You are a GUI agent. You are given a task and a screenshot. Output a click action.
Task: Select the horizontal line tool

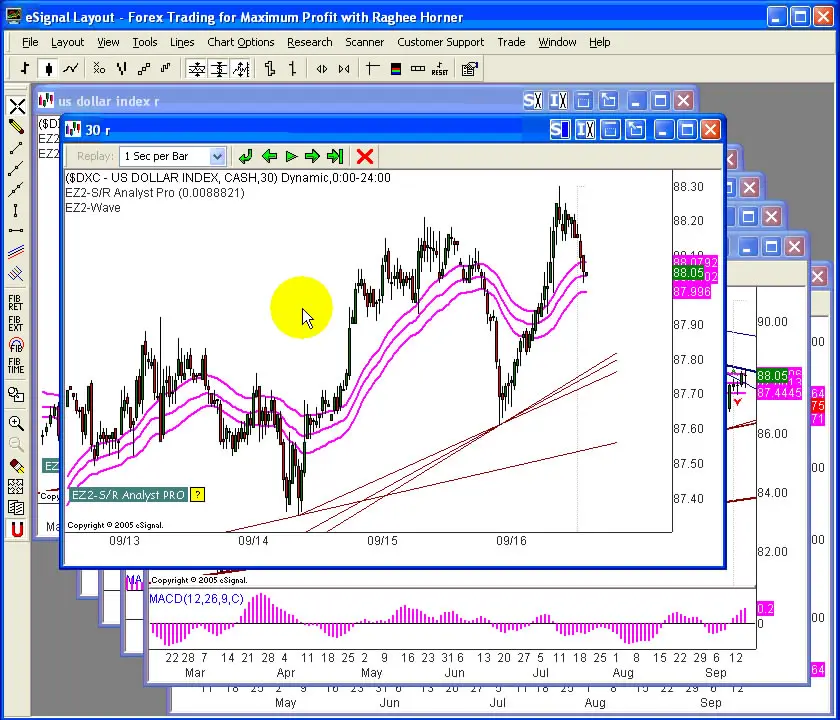(16, 230)
